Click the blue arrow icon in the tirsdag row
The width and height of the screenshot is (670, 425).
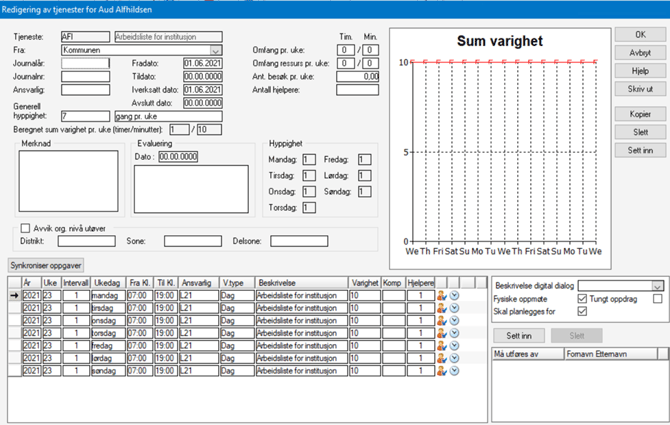tap(453, 308)
